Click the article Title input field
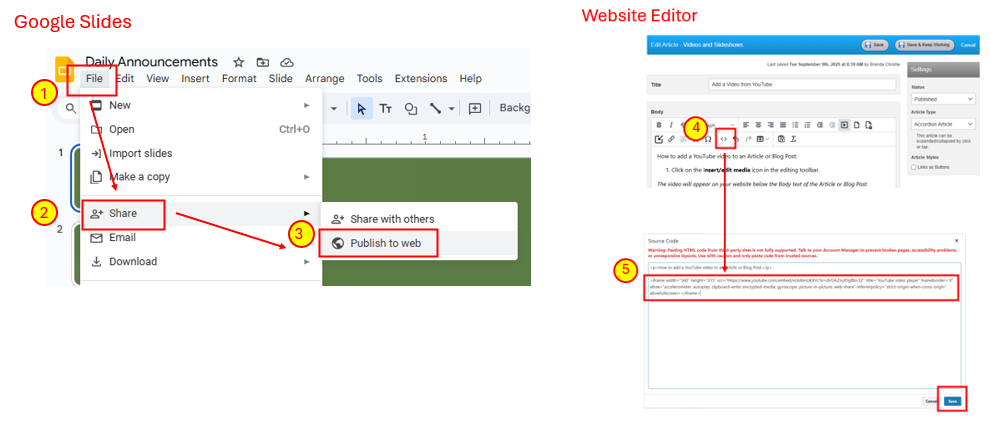Image resolution: width=990 pixels, height=425 pixels. (802, 84)
